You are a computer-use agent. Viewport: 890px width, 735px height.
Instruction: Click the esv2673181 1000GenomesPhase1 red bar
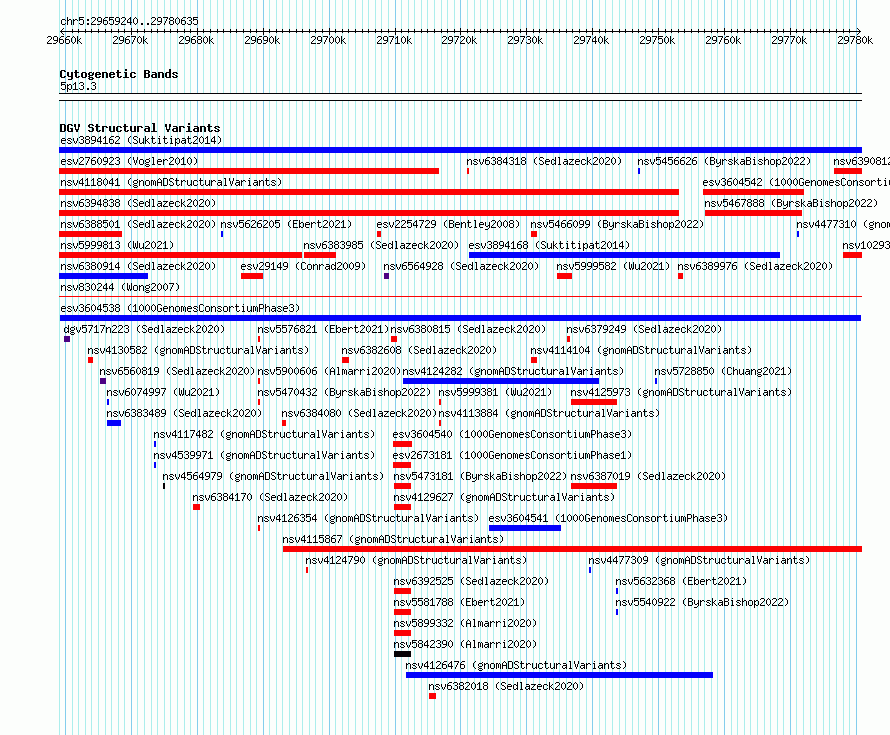pyautogui.click(x=402, y=465)
